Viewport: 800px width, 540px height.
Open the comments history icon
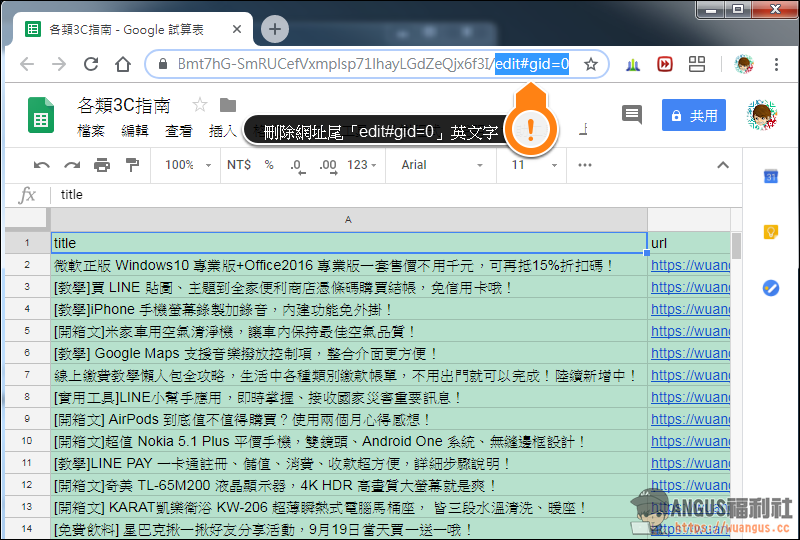pos(632,115)
